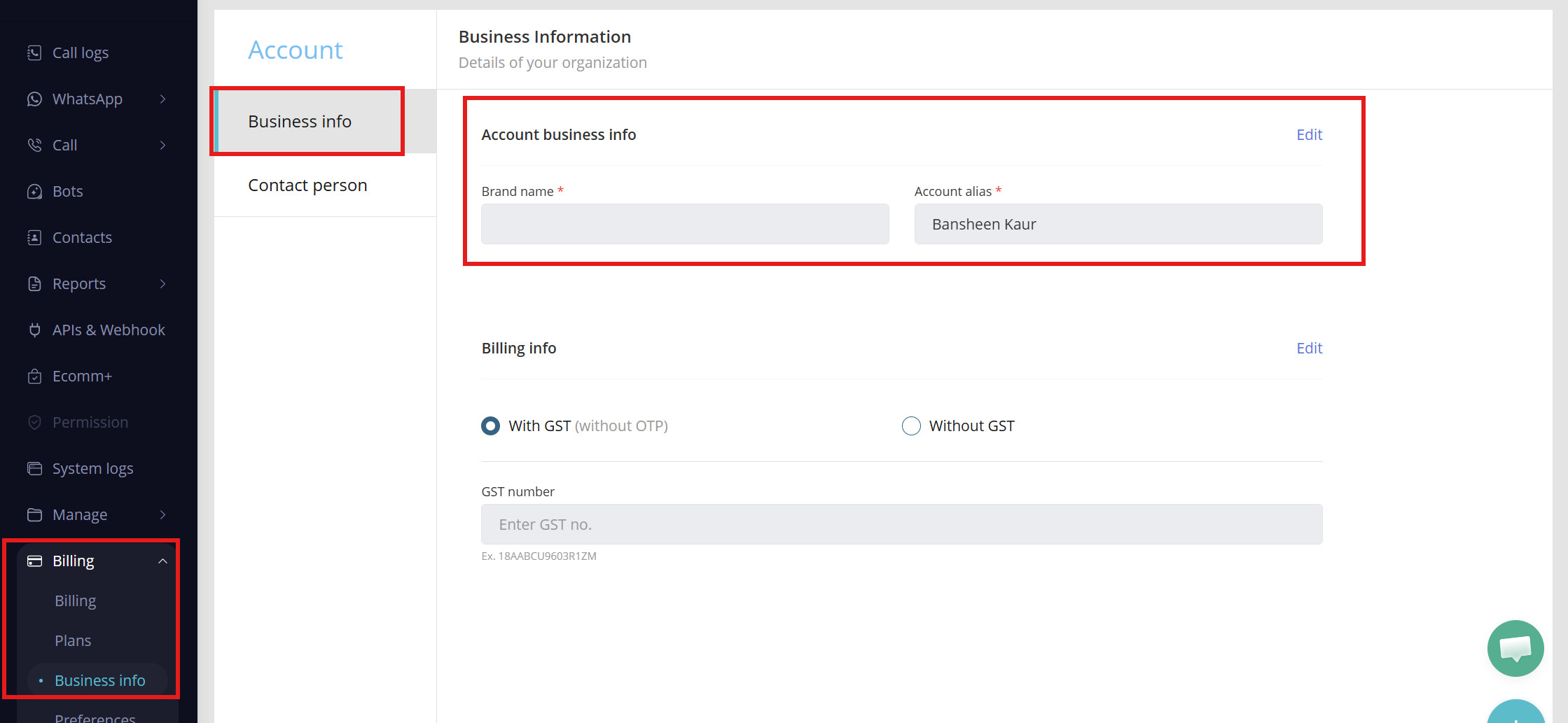Open the green chat support bubble
The height and width of the screenshot is (723, 1568).
pos(1515,648)
